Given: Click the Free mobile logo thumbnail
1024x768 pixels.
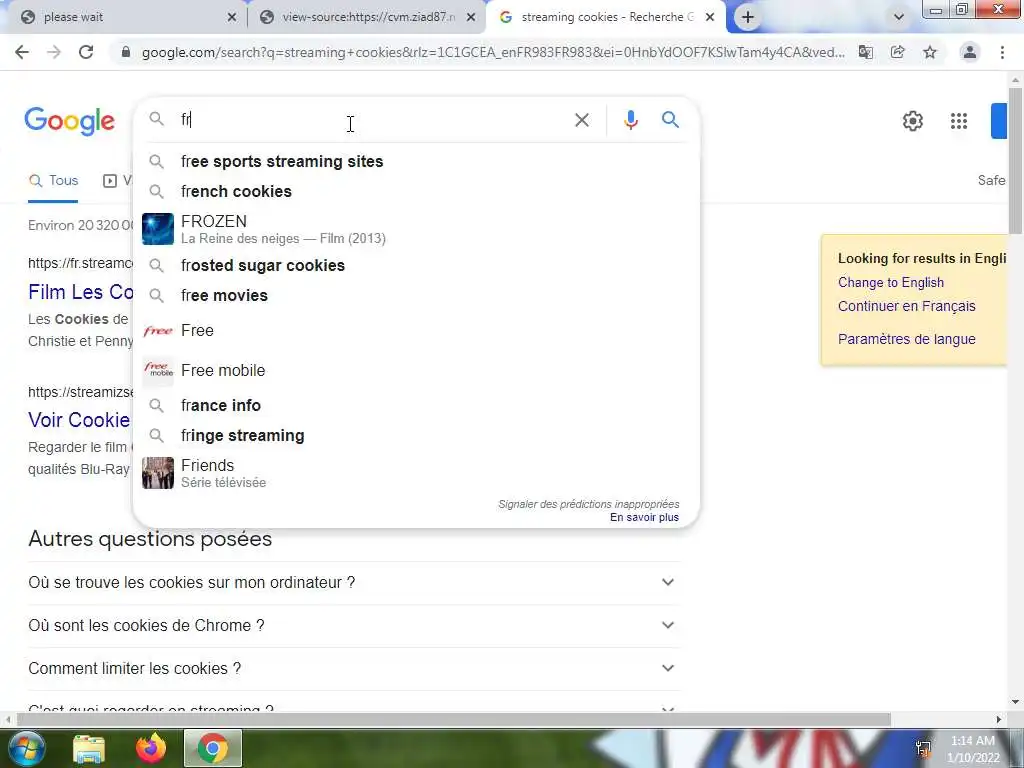Looking at the screenshot, I should click(157, 370).
